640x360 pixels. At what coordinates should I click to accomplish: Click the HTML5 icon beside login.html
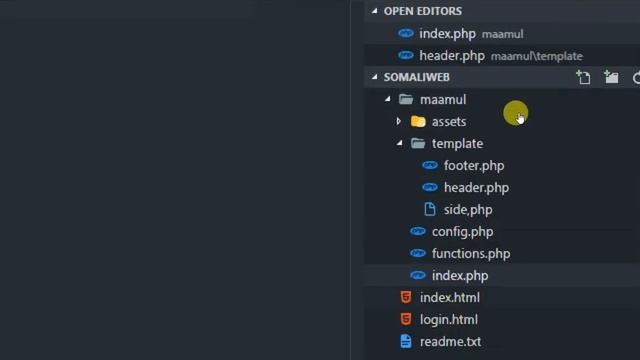click(x=406, y=319)
